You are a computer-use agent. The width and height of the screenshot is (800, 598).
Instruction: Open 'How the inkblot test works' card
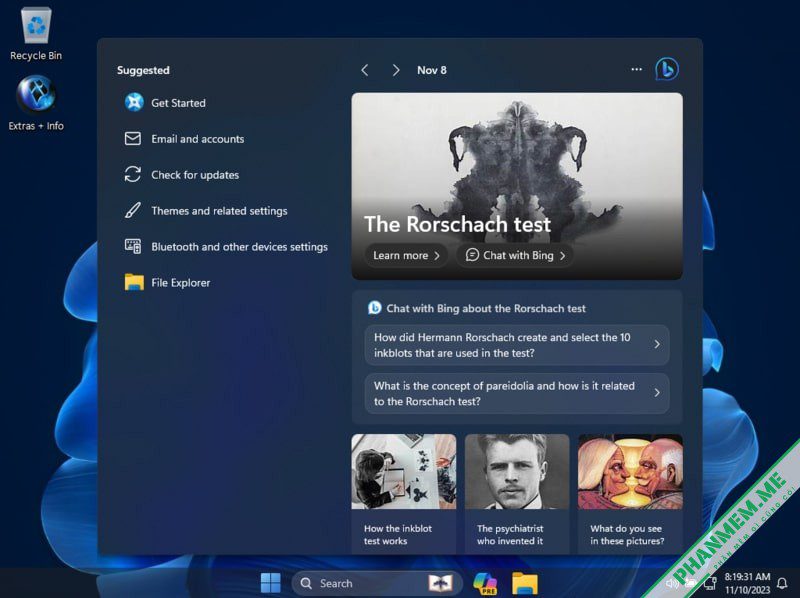tap(404, 494)
